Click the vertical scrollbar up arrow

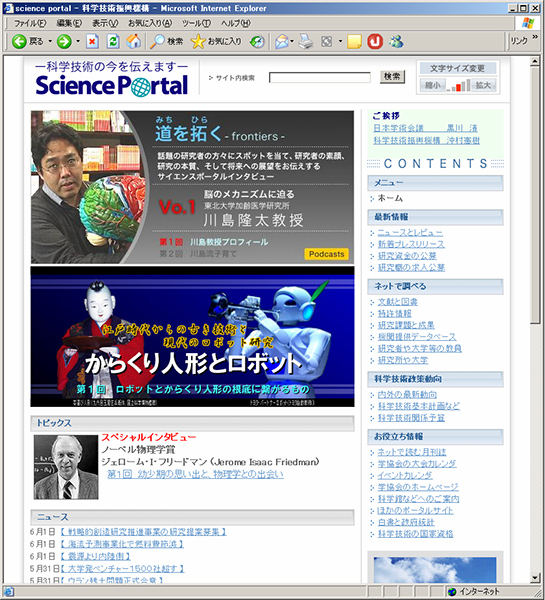535,62
